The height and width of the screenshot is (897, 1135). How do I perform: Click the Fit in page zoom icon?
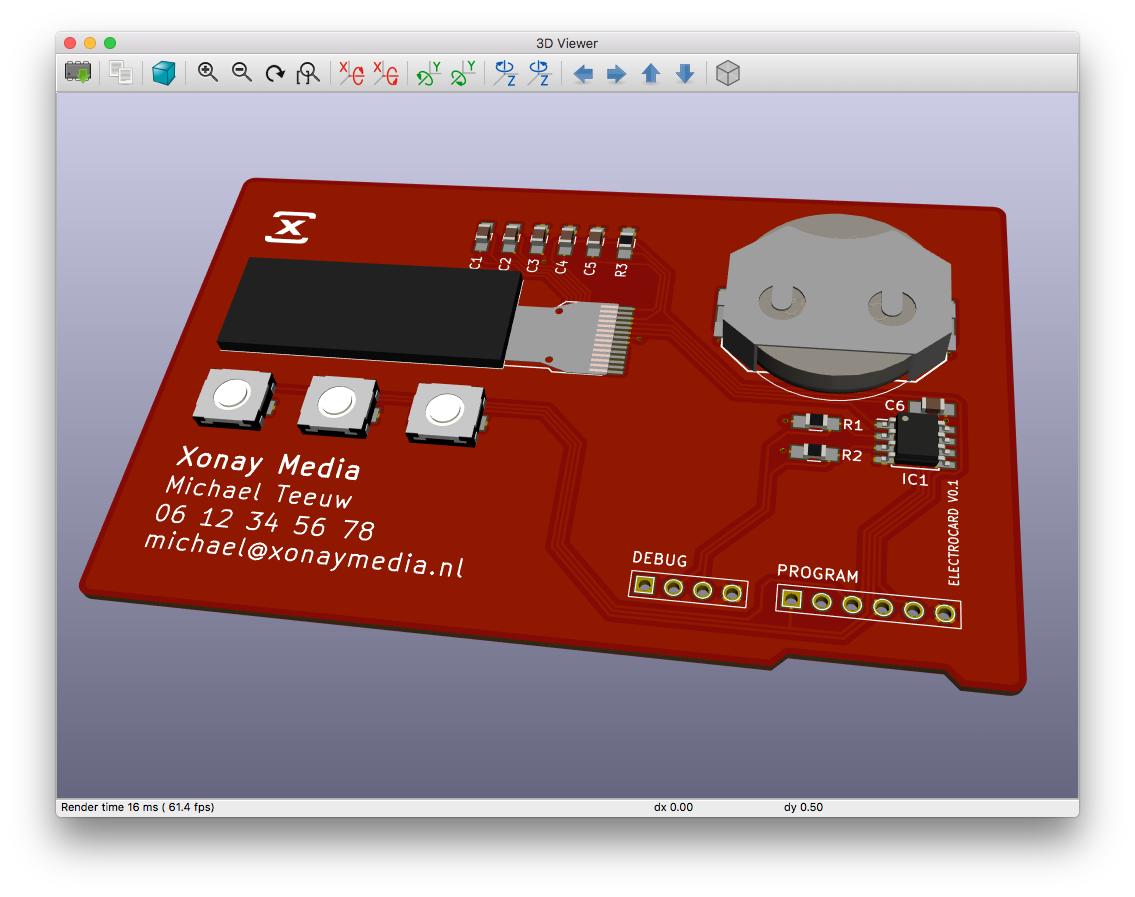[x=309, y=73]
